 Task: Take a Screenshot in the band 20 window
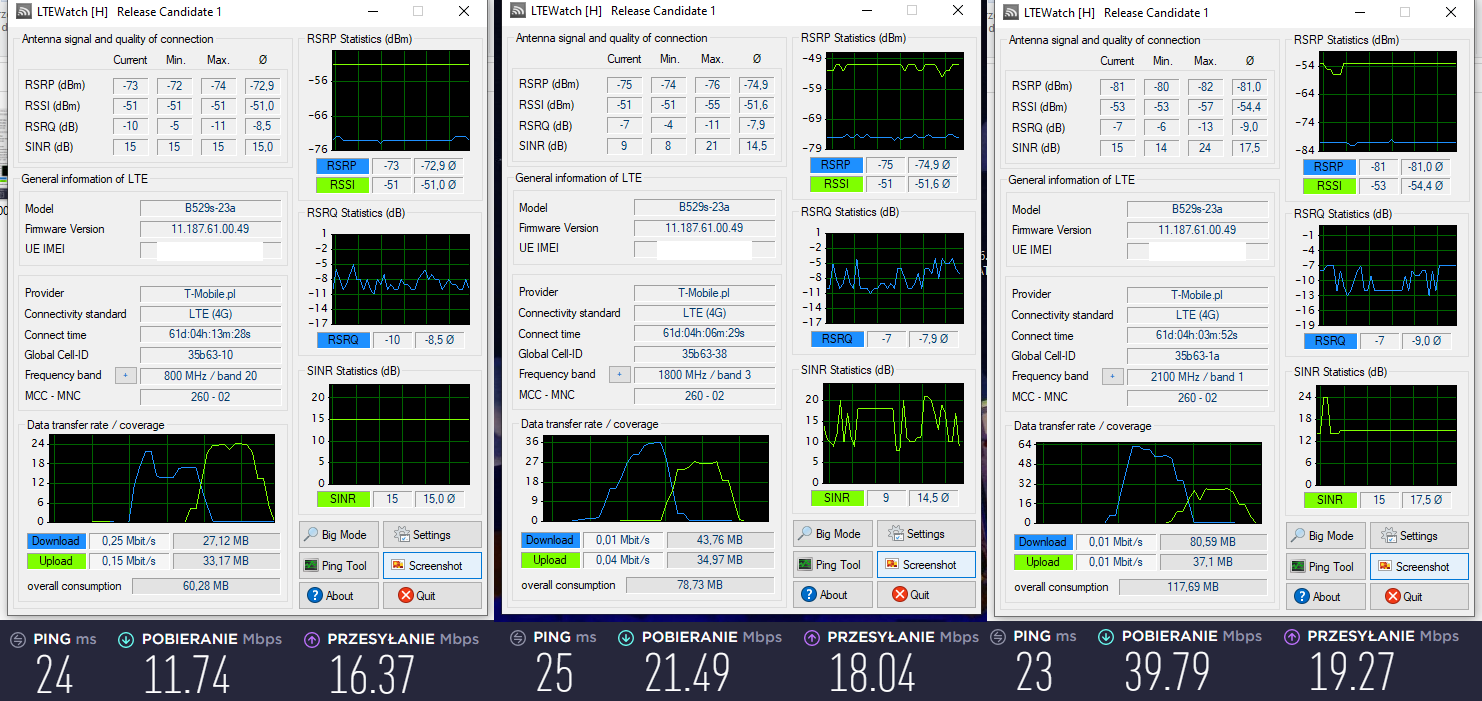[x=431, y=565]
